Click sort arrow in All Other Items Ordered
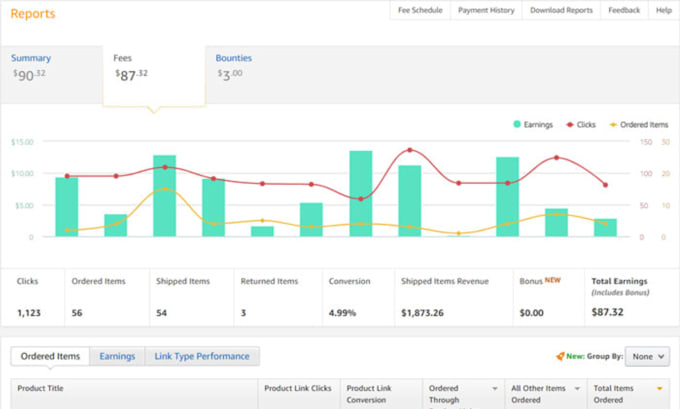This screenshot has height=409, width=680. (577, 389)
